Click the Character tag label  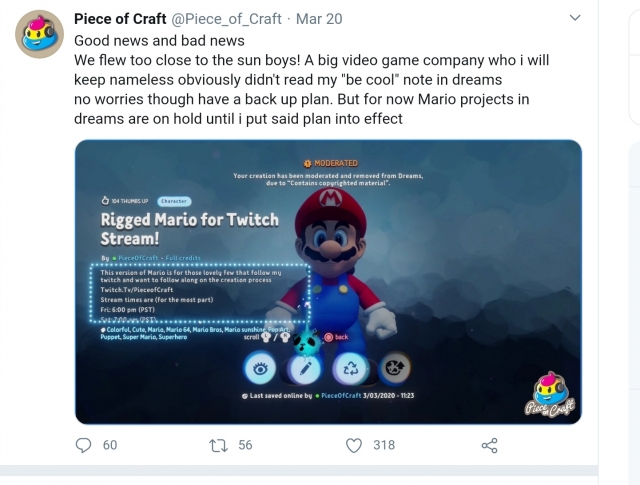click(x=173, y=200)
